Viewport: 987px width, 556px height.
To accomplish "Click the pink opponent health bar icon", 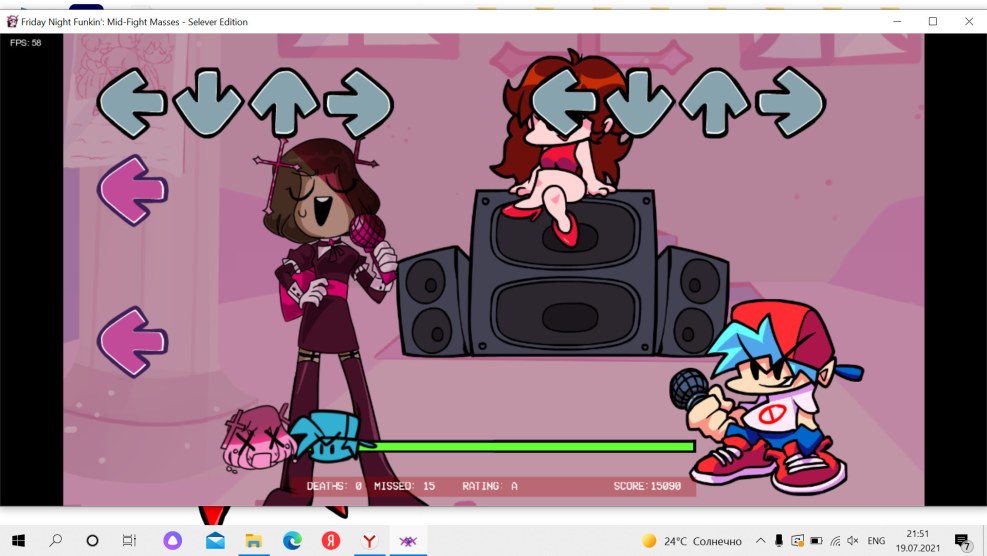I will tap(255, 440).
